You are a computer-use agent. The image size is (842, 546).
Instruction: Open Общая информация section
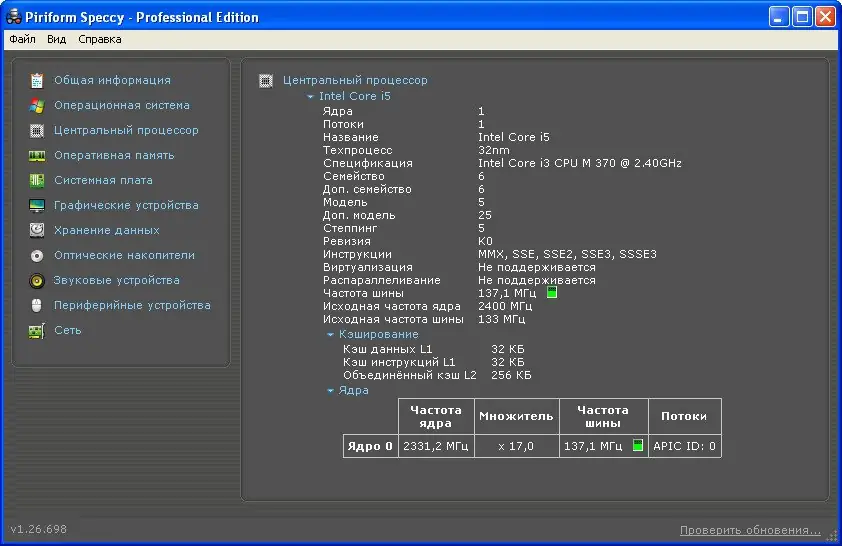pyautogui.click(x=112, y=80)
